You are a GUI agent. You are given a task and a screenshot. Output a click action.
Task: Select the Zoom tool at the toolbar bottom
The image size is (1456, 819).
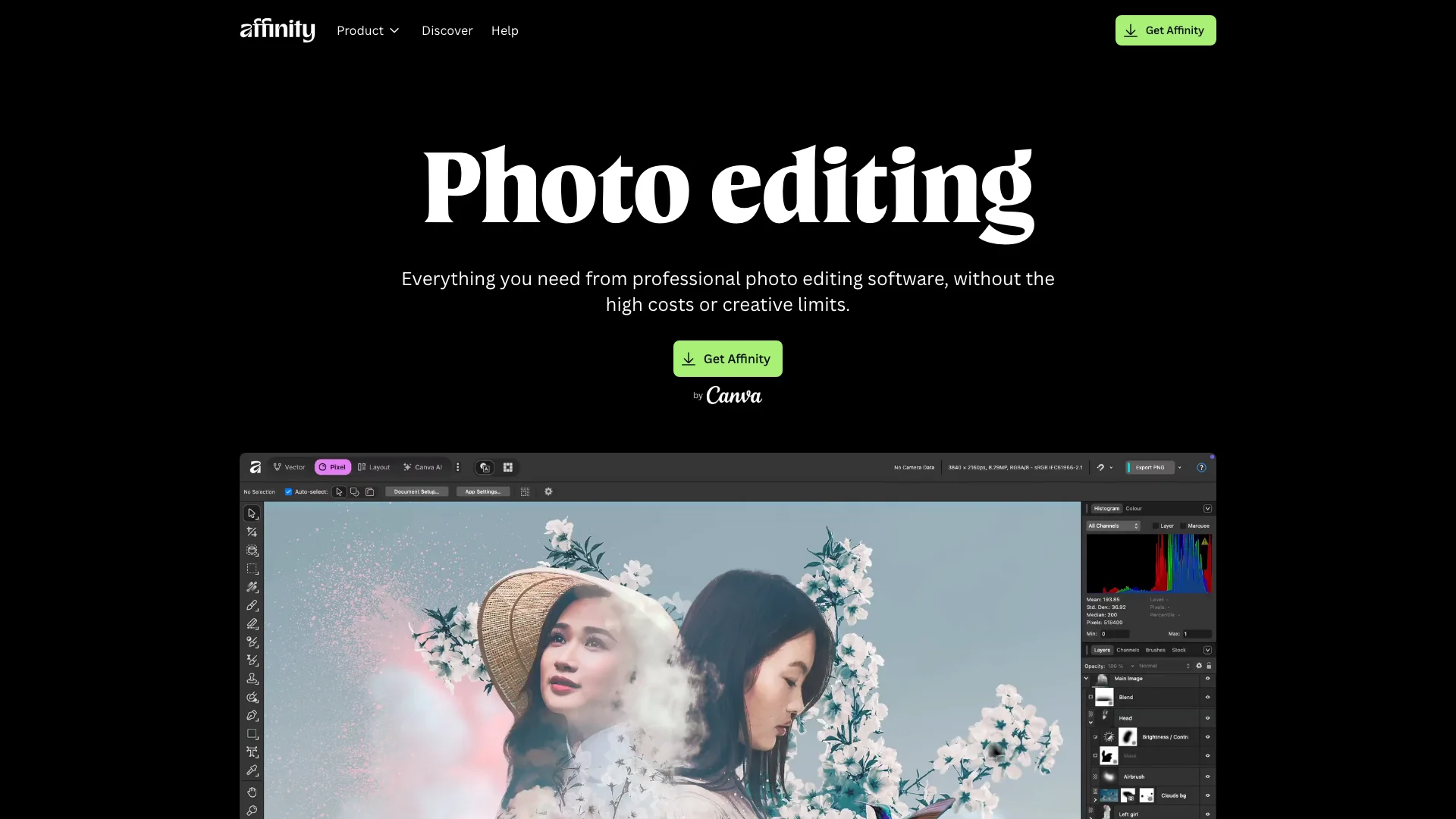point(253,811)
